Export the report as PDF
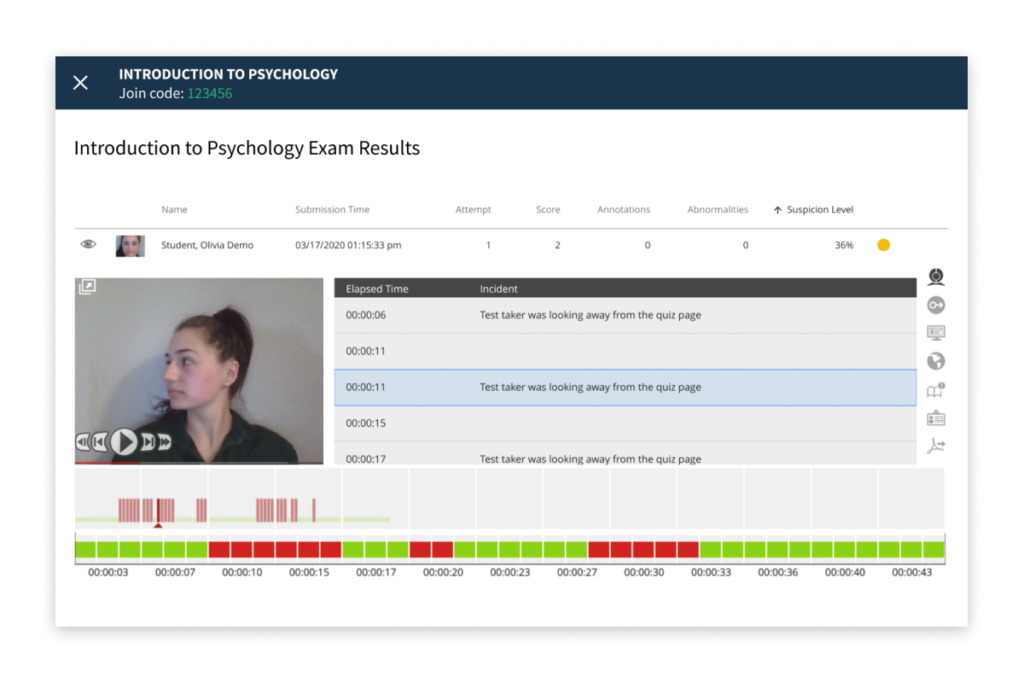The image size is (1024, 683). click(x=936, y=446)
